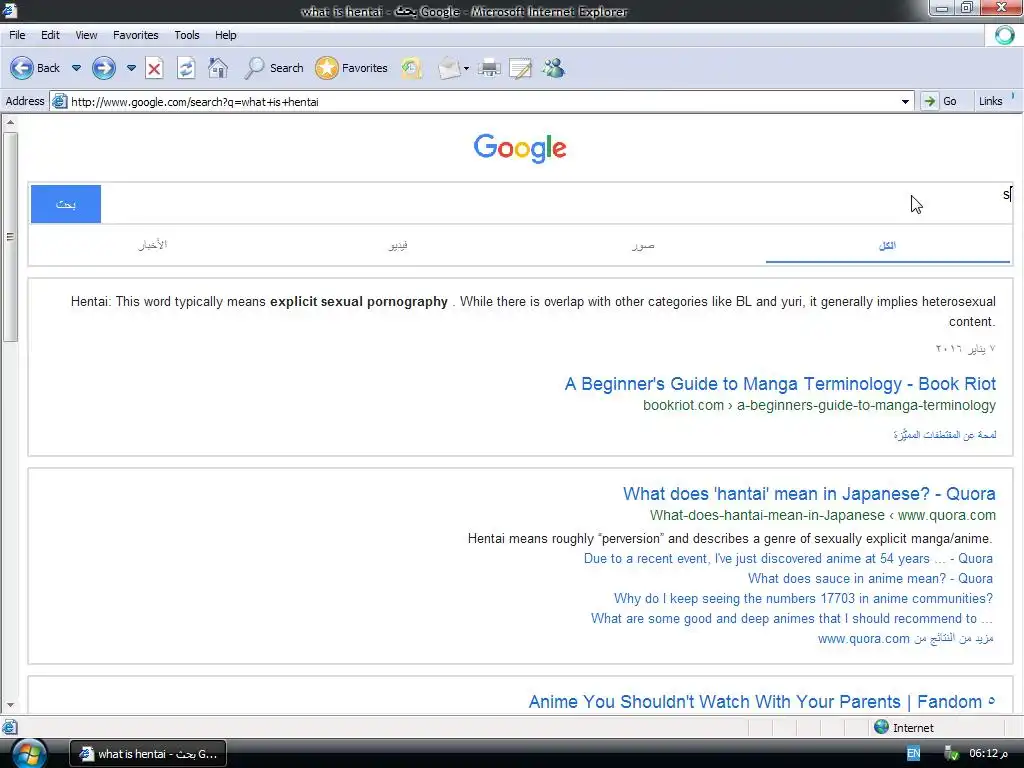Image resolution: width=1024 pixels, height=768 pixels.
Task: Click the Arabic date under the snippet
Action: [x=965, y=349]
